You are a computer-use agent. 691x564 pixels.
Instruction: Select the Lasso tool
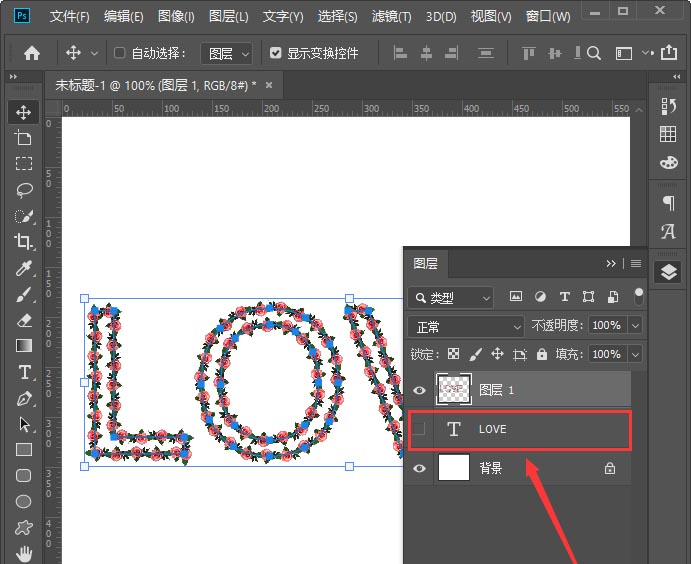point(24,189)
